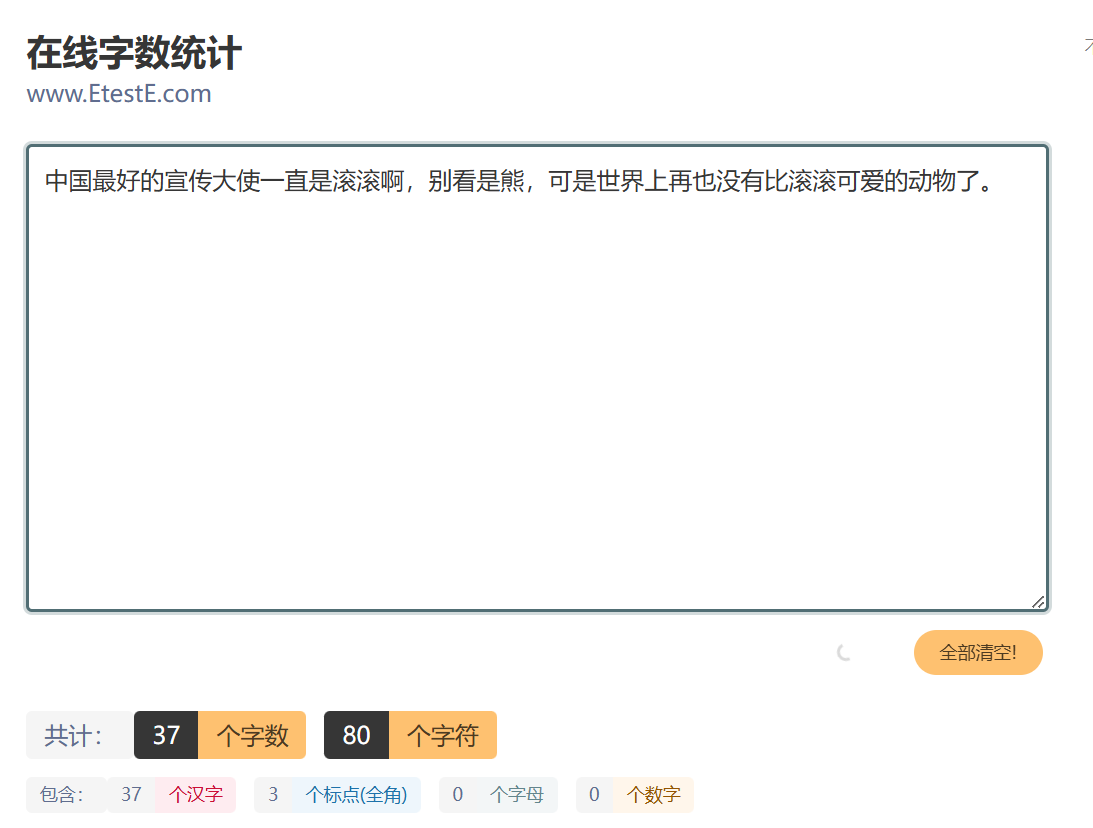Image resolution: width=1093 pixels, height=828 pixels.
Task: Click the loading spinner beside the clear button
Action: point(844,652)
